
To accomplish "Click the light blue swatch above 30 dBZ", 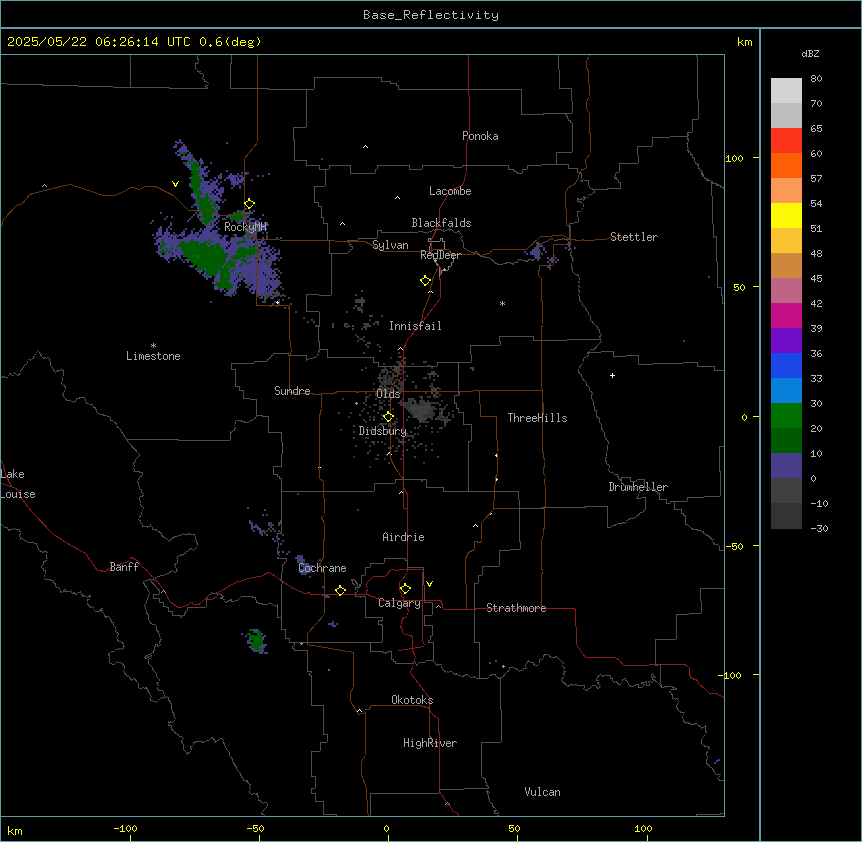I will (786, 390).
